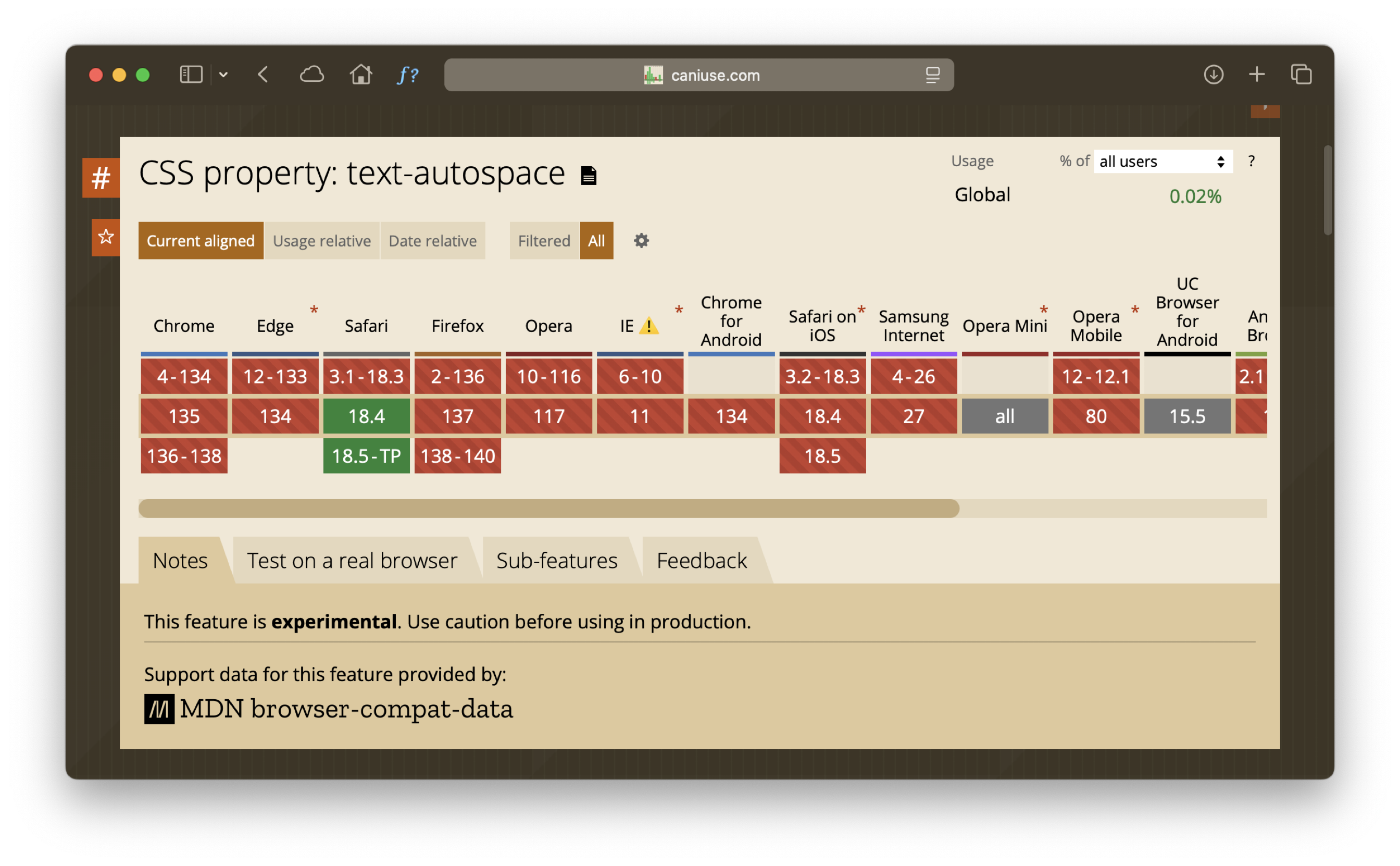
Task: Open the table settings gear icon
Action: coord(641,241)
